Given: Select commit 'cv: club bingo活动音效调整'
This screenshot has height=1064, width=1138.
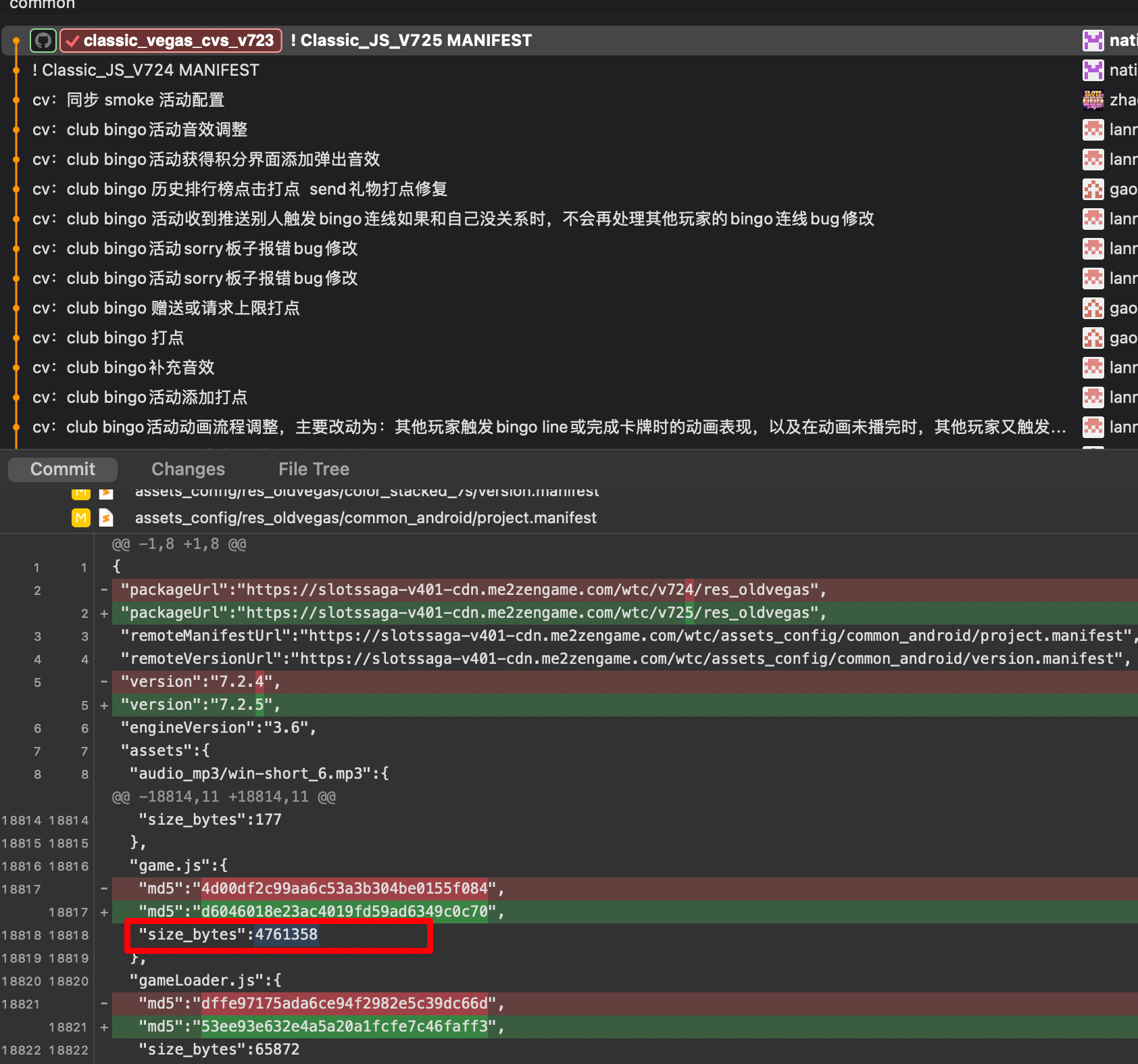Looking at the screenshot, I should click(x=157, y=130).
